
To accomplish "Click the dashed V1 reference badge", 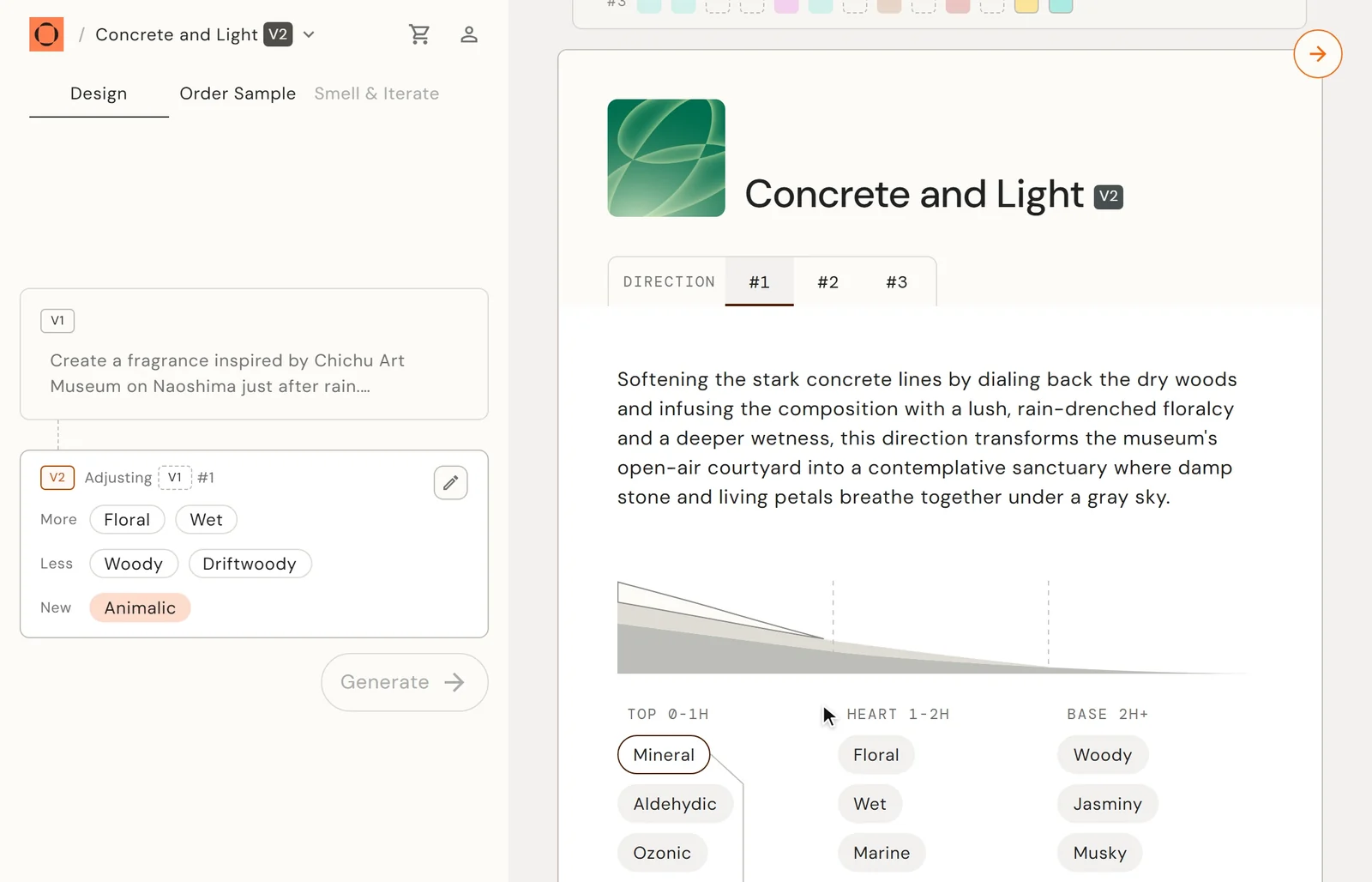I will pos(175,478).
